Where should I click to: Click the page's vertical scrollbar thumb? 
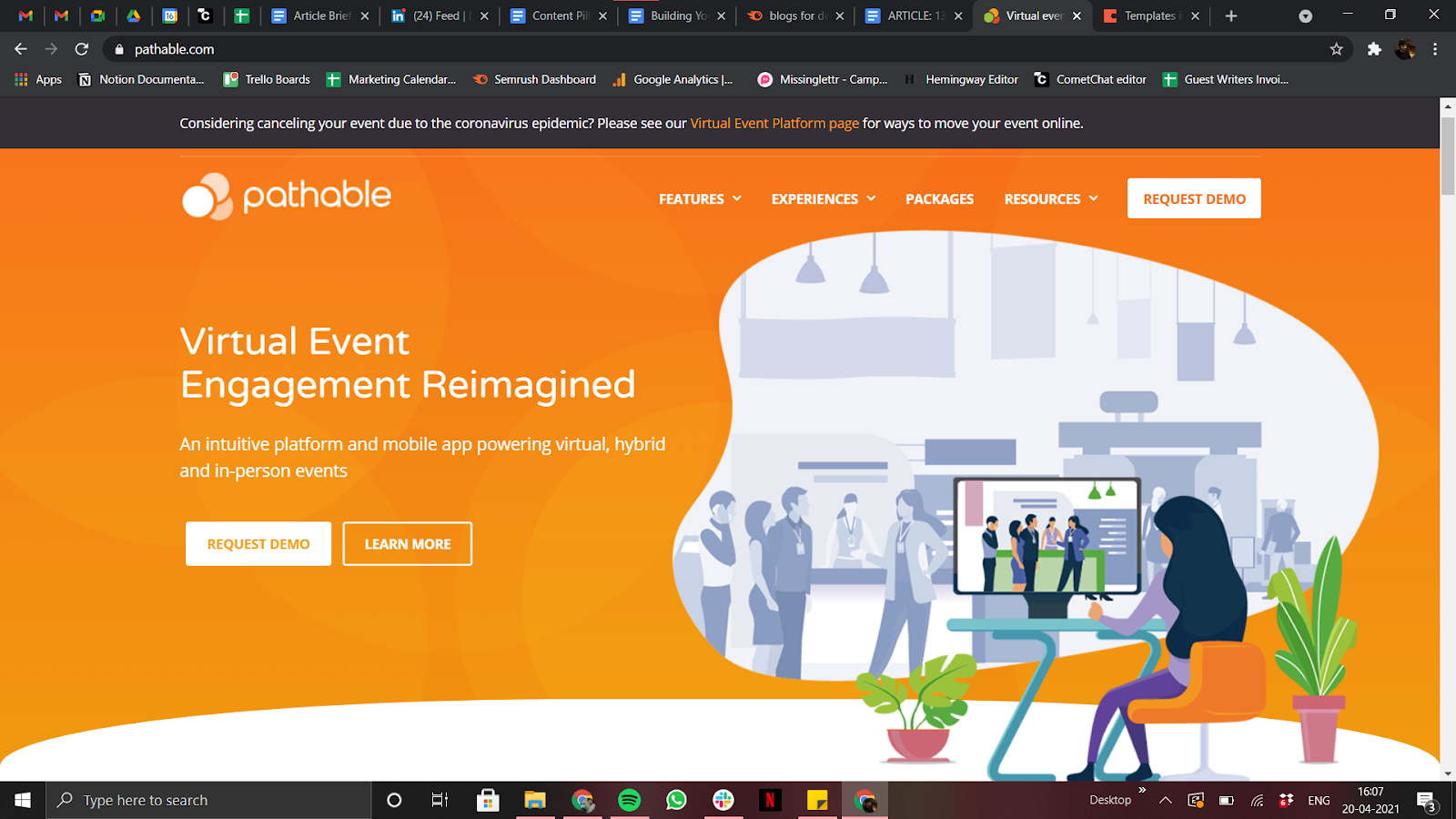(1448, 155)
